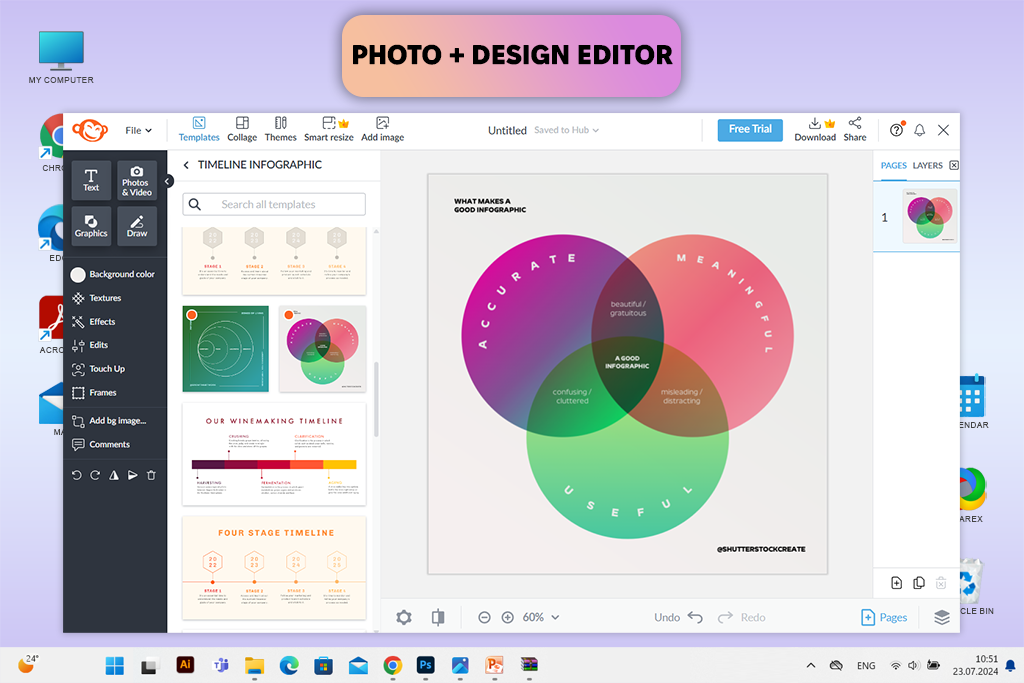Click the Undo button
The height and width of the screenshot is (683, 1024).
coord(679,617)
